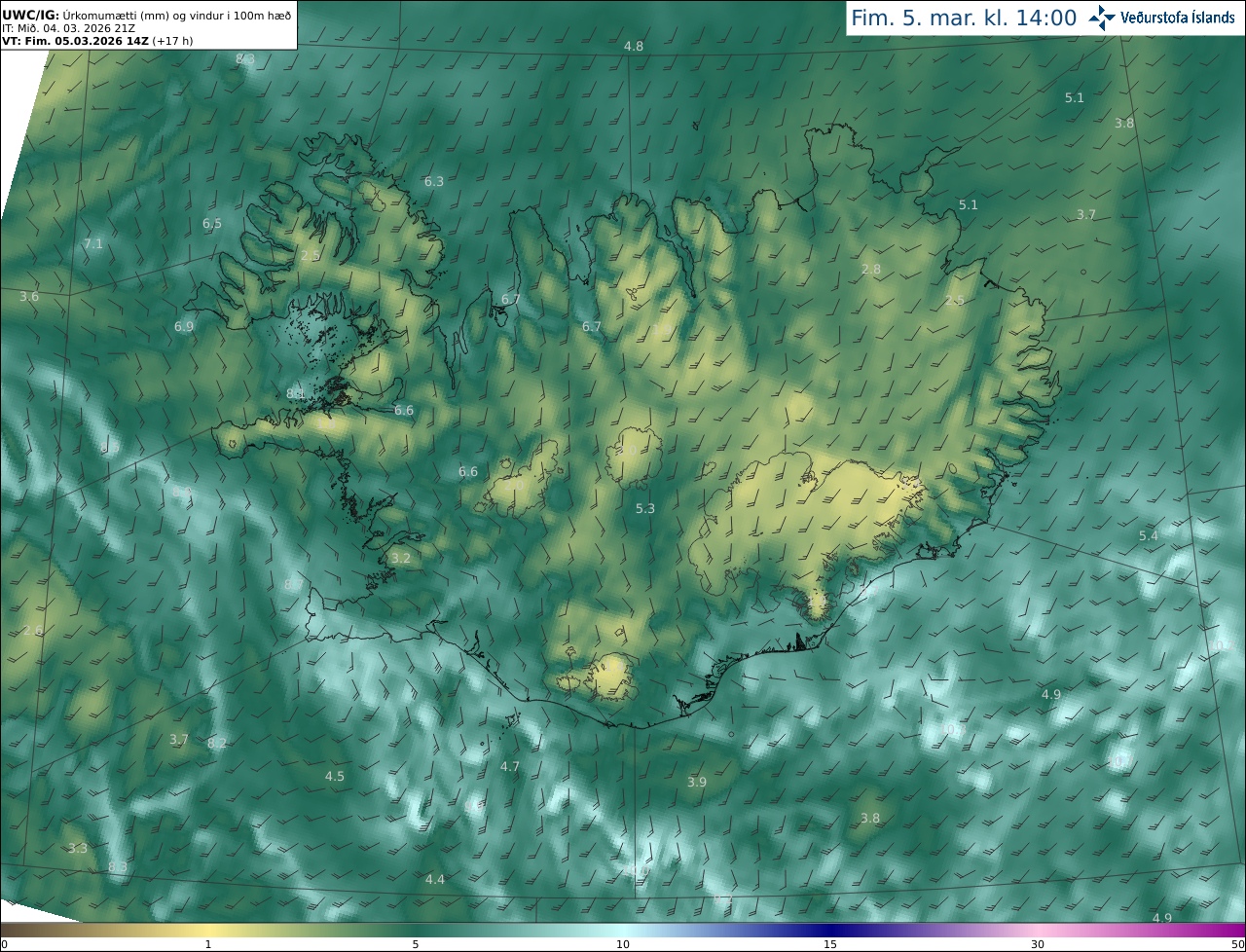Viewport: 1246px width, 952px height.
Task: Click the 3.6 value on the map
Action: click(29, 297)
